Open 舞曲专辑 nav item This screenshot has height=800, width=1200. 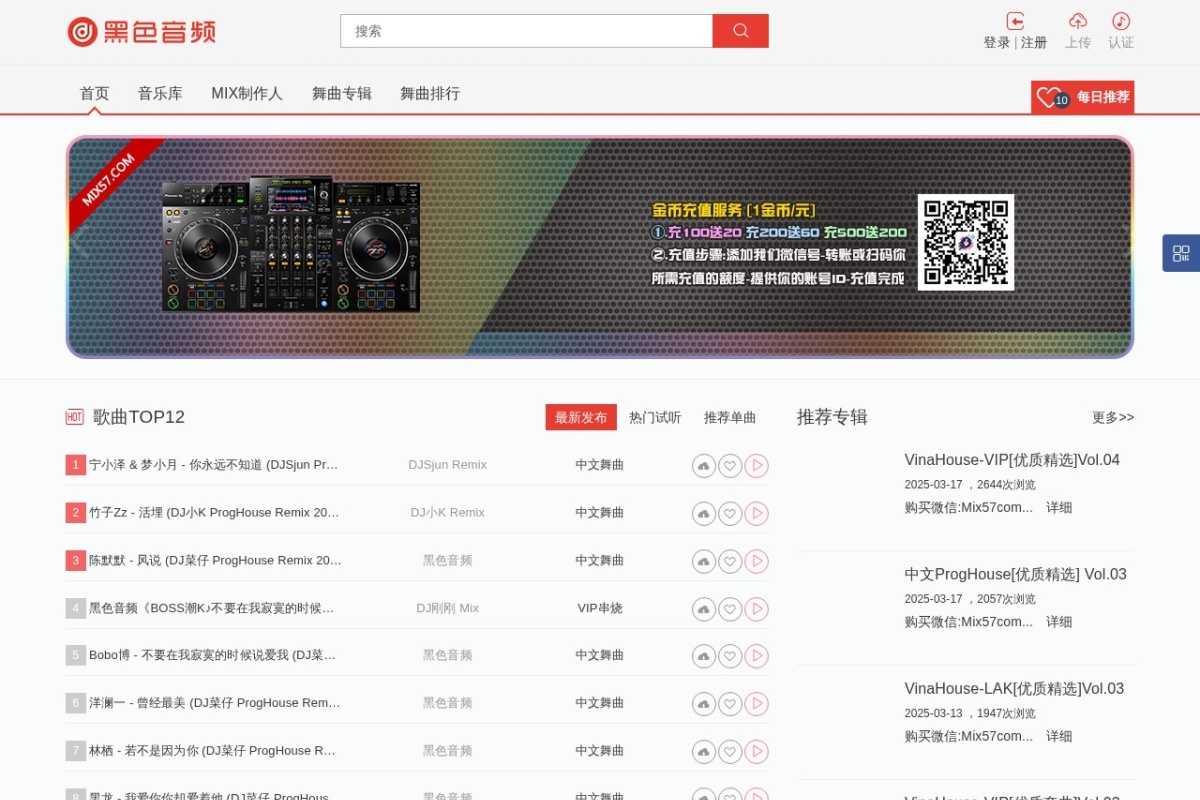tap(342, 93)
